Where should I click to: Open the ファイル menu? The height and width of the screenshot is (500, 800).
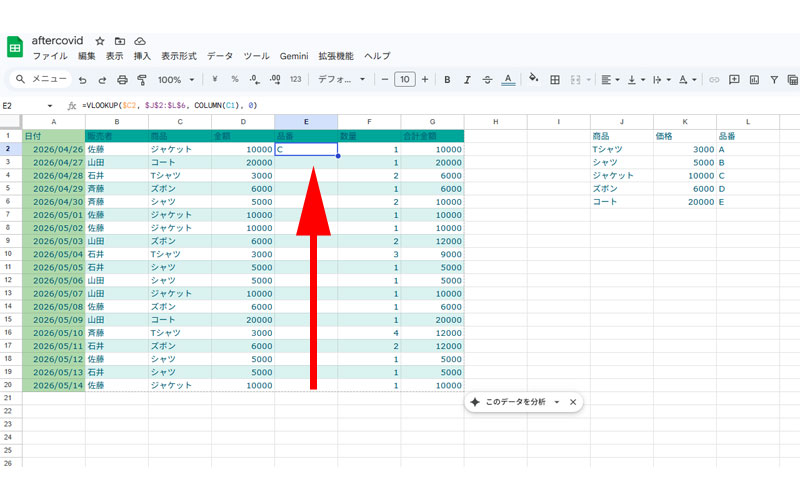(49, 56)
